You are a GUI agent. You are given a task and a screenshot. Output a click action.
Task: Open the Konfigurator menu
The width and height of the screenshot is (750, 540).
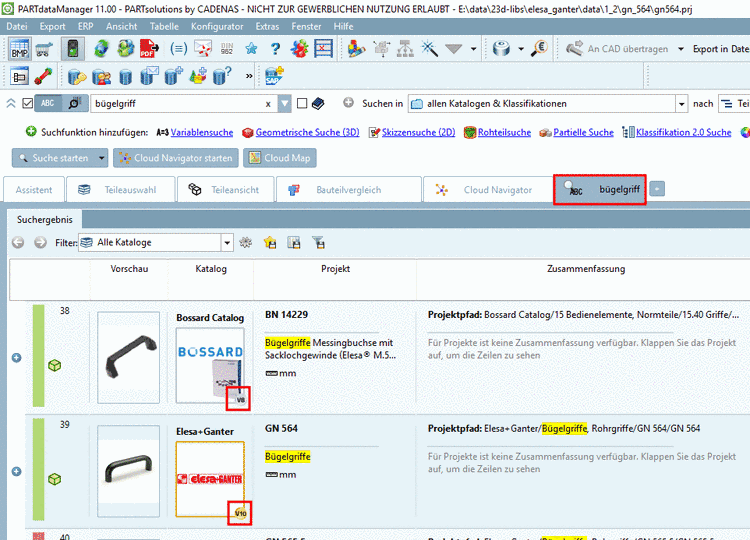point(217,26)
